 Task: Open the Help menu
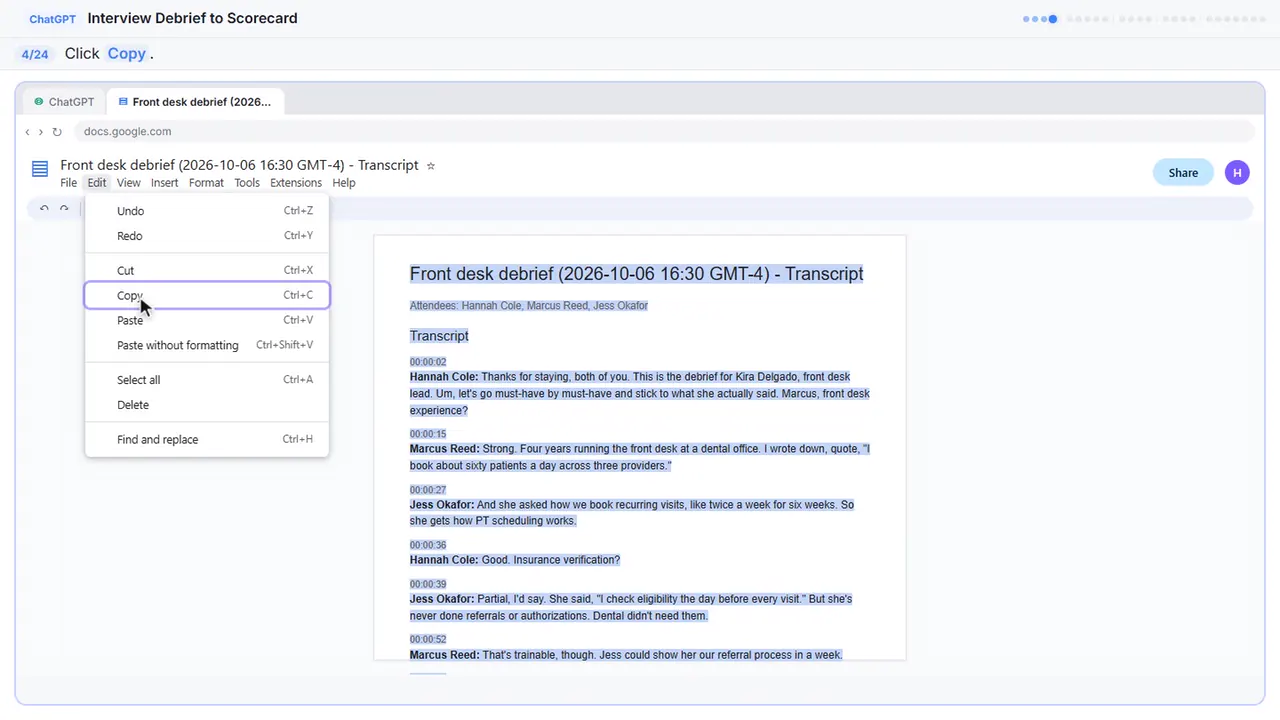click(x=344, y=183)
